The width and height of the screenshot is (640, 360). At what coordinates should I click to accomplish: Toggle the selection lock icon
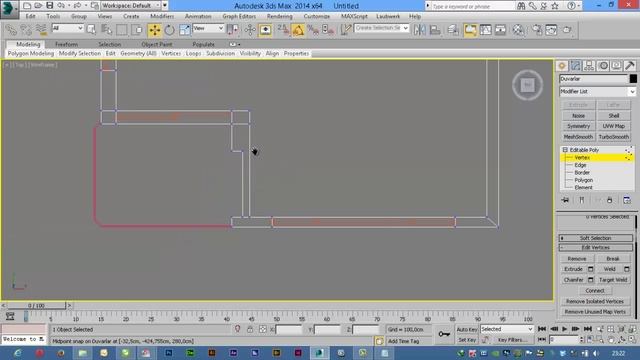250,329
